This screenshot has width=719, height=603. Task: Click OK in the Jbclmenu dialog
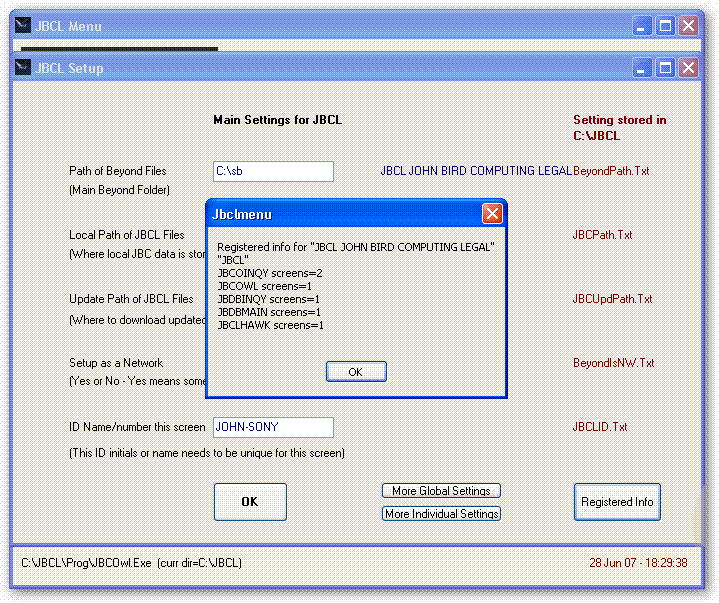(356, 371)
